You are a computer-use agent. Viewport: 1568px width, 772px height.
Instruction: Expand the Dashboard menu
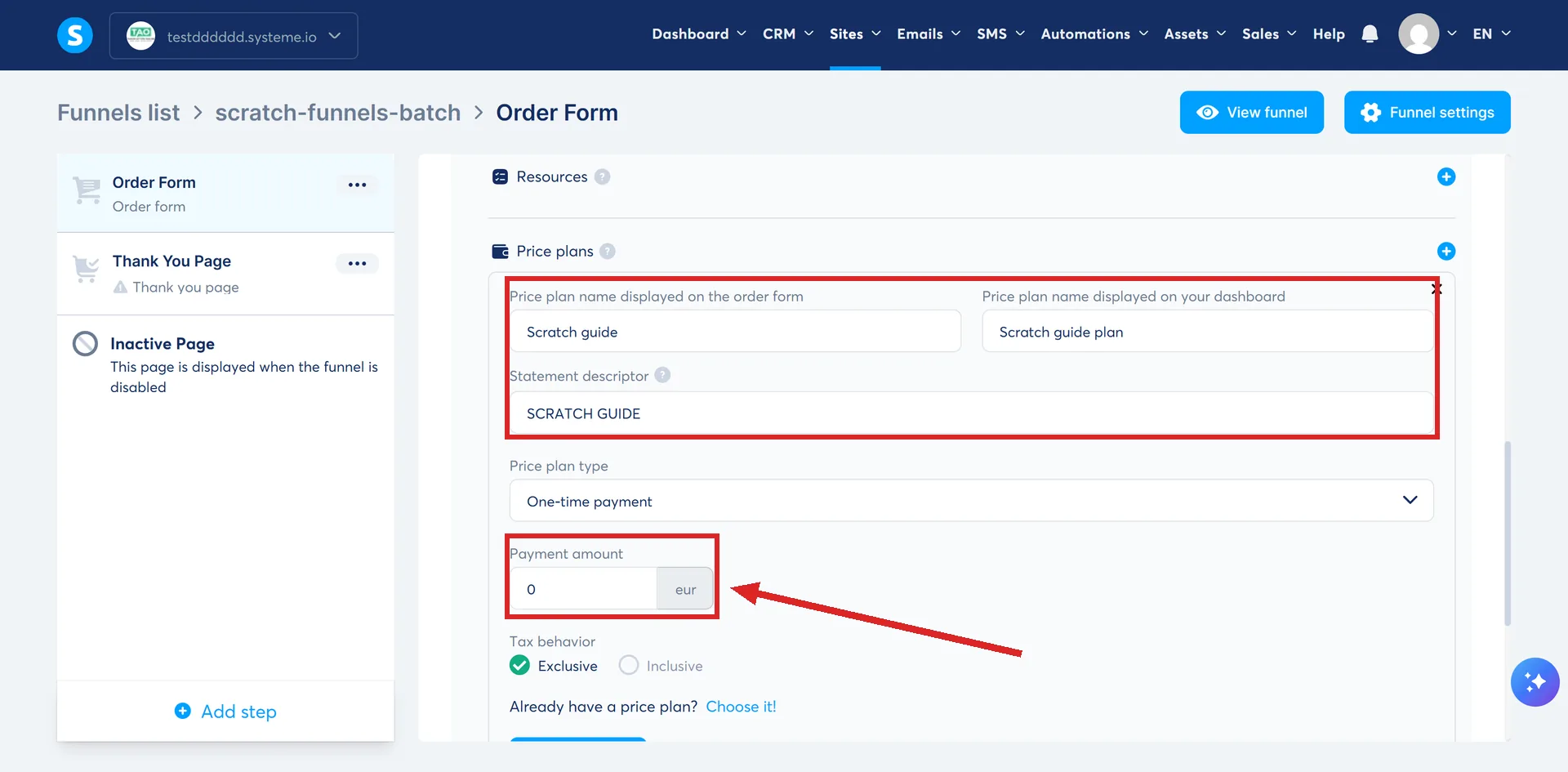[x=699, y=34]
